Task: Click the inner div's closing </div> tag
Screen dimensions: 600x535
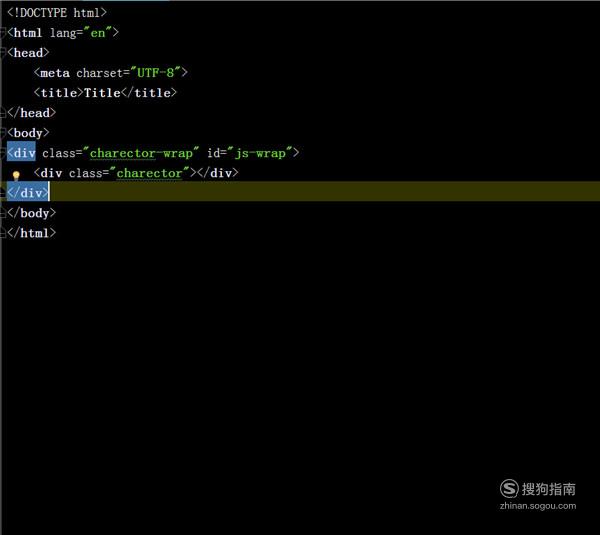Action: [x=217, y=173]
